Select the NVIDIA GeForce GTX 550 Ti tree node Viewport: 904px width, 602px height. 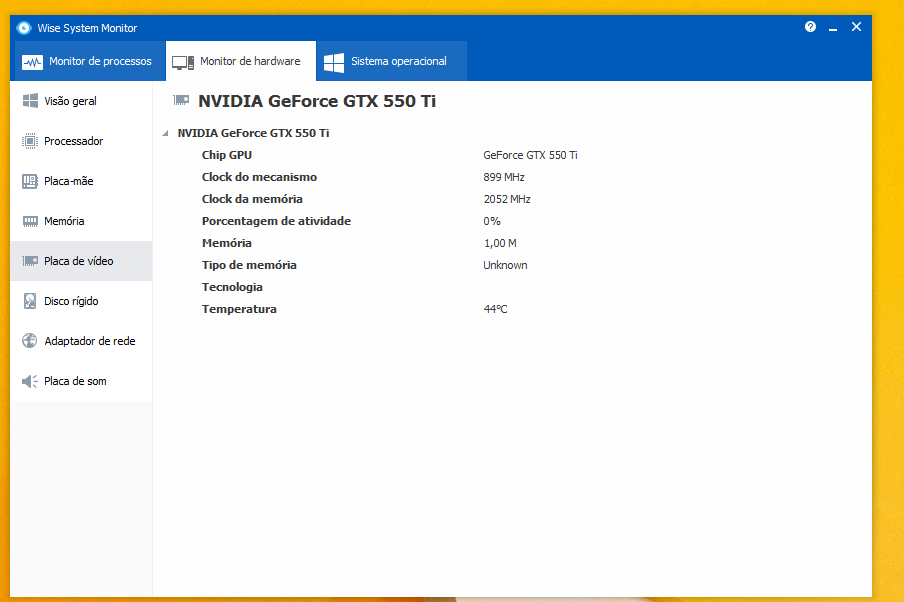(253, 133)
